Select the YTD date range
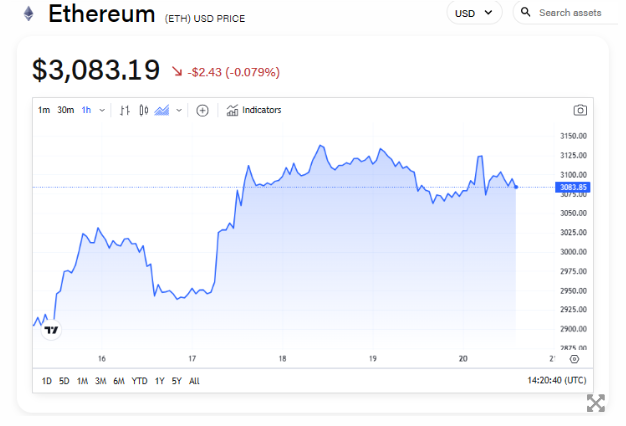The image size is (626, 426). (x=139, y=381)
